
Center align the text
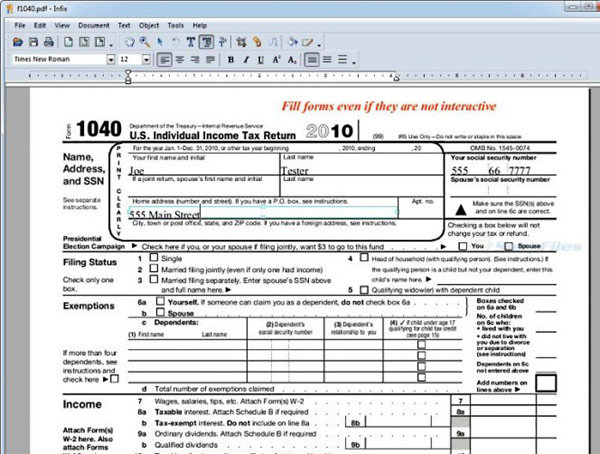[x=179, y=60]
